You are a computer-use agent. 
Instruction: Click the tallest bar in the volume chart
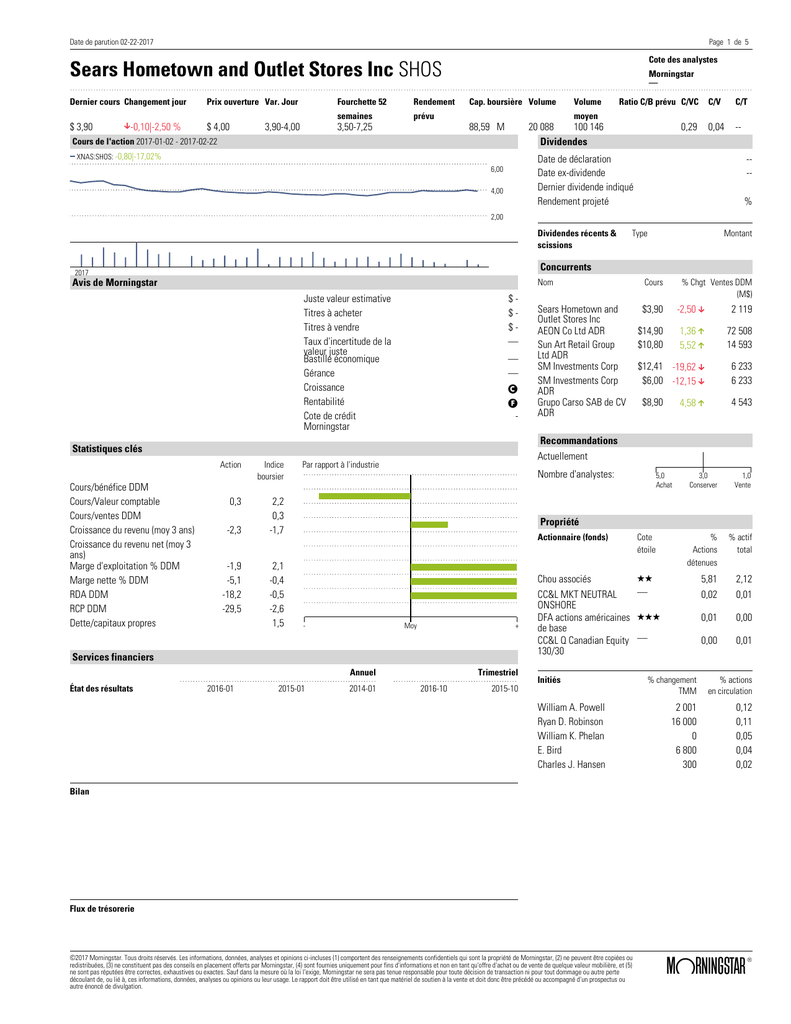tap(136, 255)
